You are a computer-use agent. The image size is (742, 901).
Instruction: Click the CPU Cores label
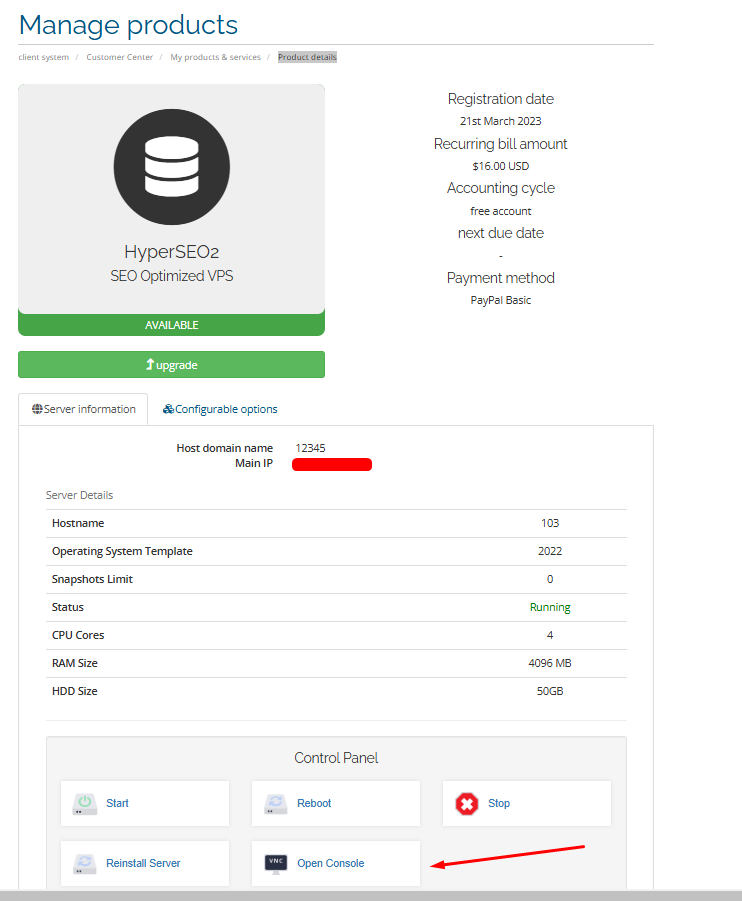click(x=78, y=635)
